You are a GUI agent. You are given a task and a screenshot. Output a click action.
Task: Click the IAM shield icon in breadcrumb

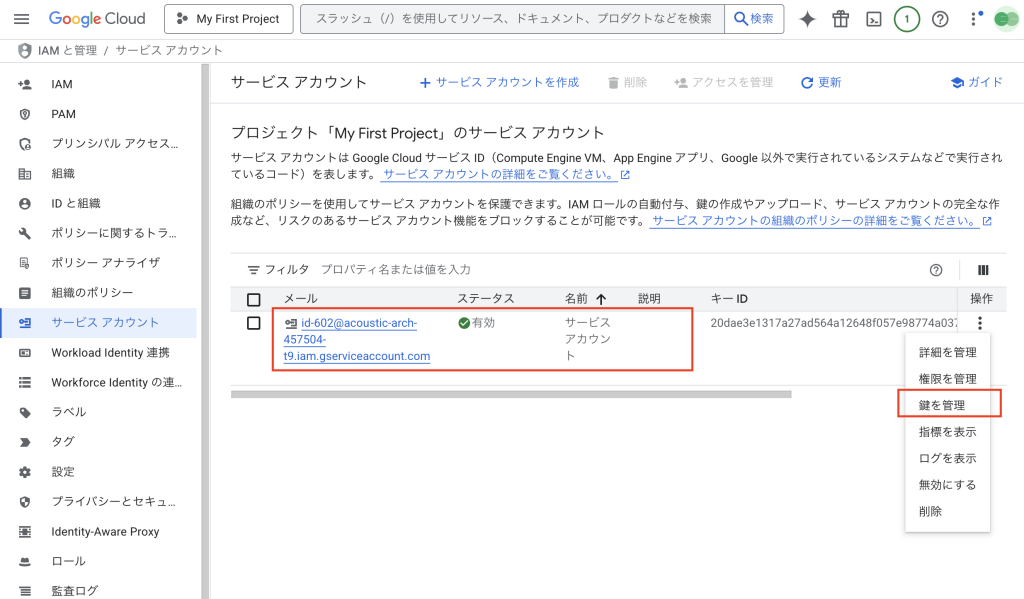tap(24, 50)
